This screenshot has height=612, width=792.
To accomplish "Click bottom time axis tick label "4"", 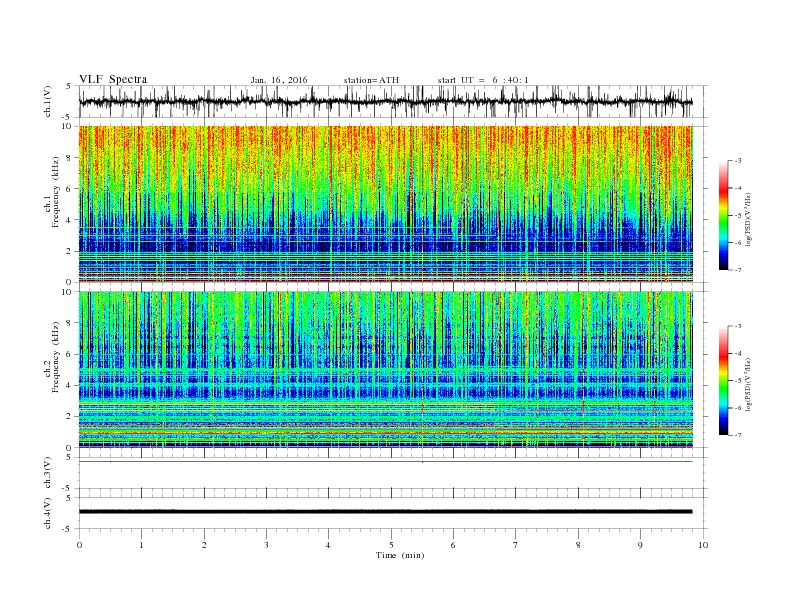I will [x=328, y=545].
